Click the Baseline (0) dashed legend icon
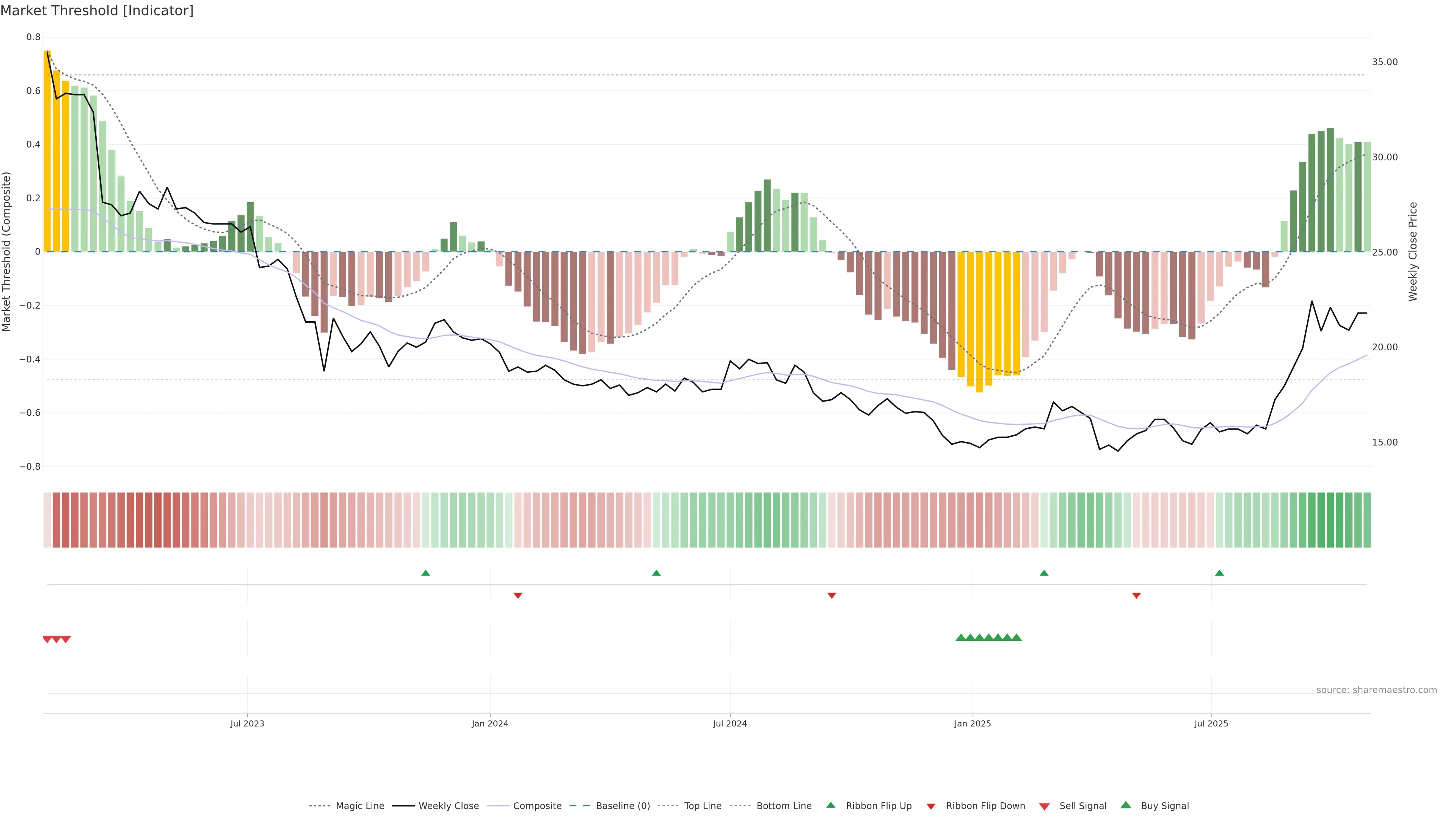The width and height of the screenshot is (1456, 819). (x=579, y=806)
